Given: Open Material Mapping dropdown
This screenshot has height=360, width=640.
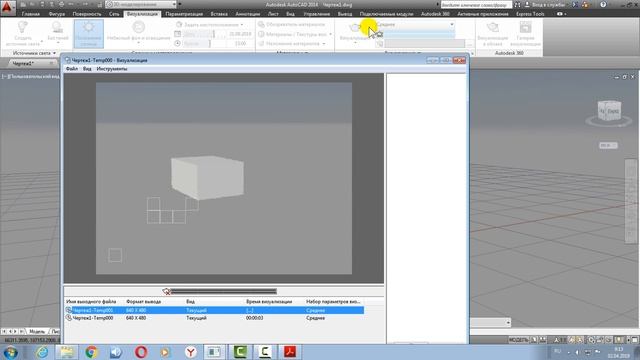Looking at the screenshot, I should [x=292, y=43].
